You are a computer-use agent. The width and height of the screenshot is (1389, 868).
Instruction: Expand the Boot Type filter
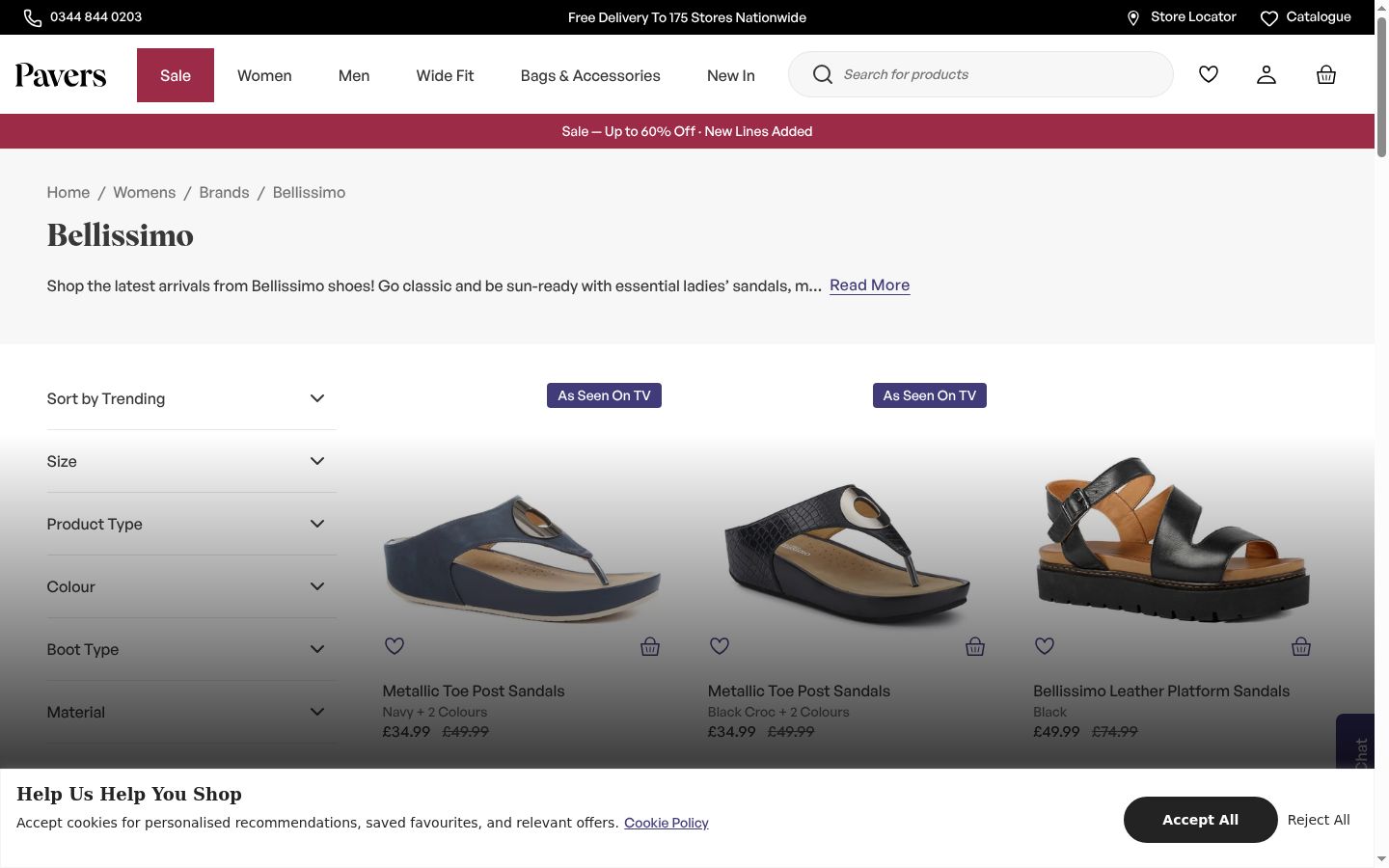[192, 649]
